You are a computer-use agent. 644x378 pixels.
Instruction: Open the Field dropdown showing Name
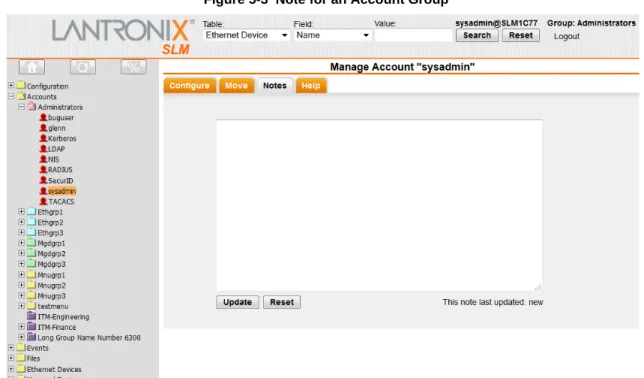click(333, 35)
